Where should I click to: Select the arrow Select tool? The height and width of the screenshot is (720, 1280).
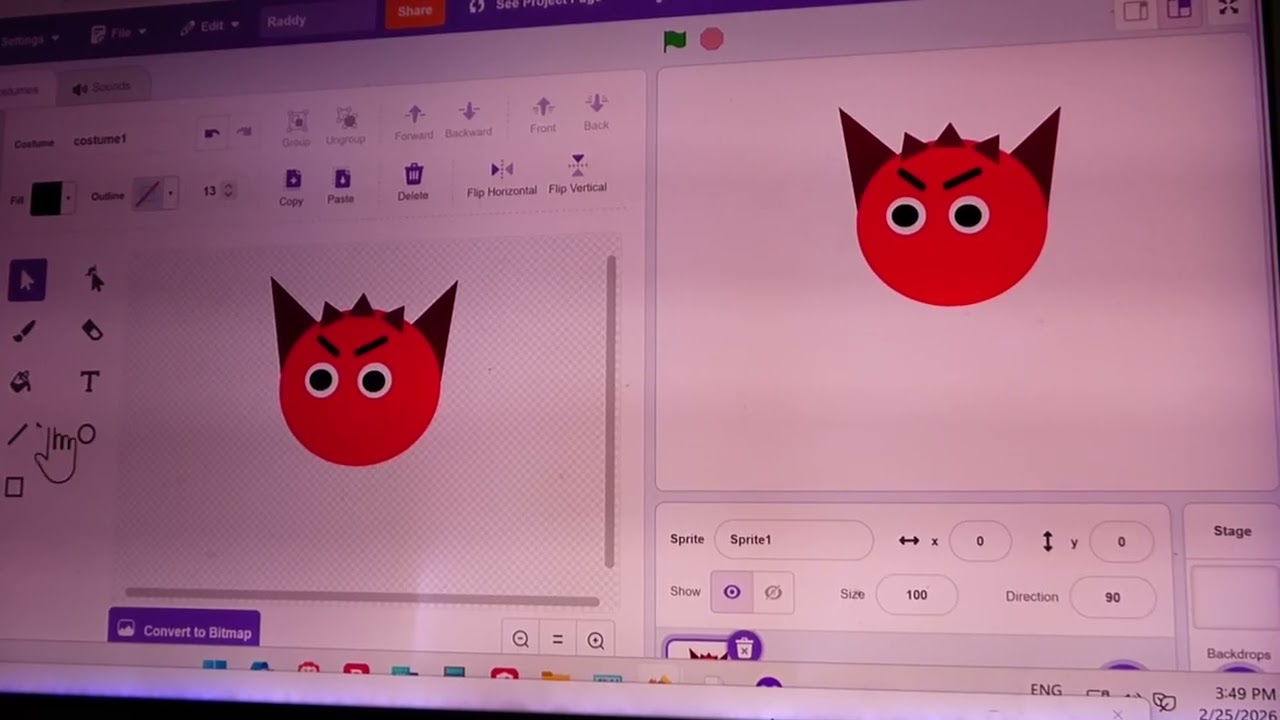(27, 281)
